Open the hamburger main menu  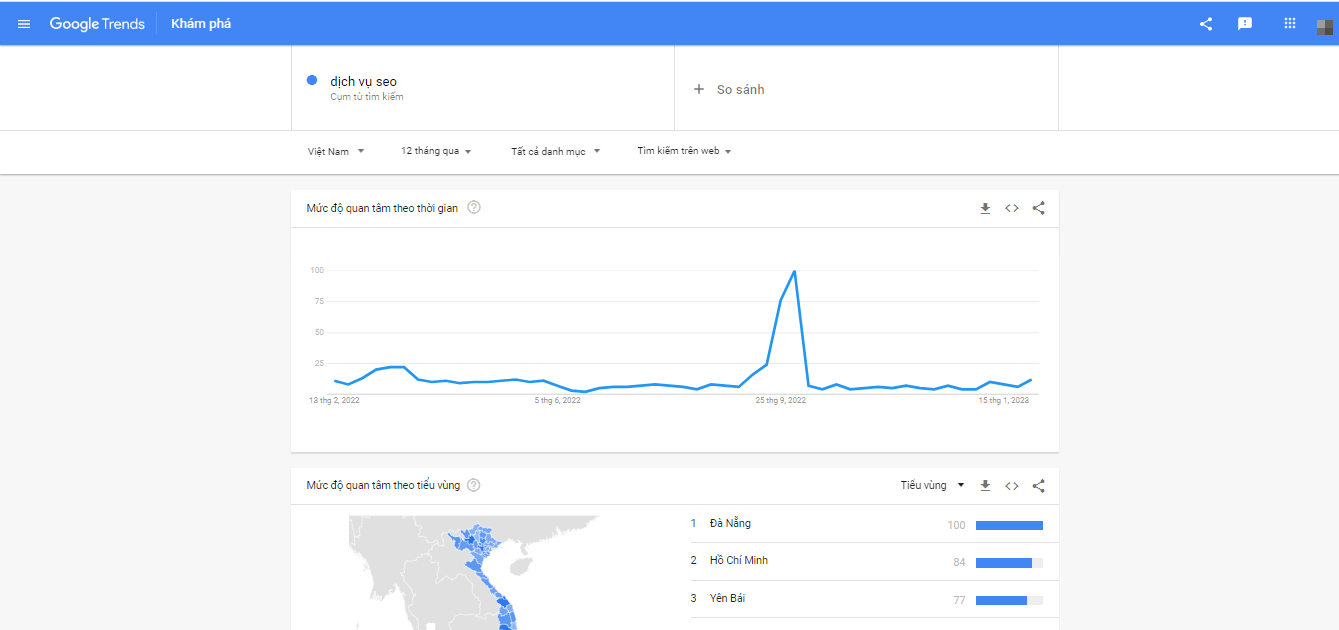24,24
